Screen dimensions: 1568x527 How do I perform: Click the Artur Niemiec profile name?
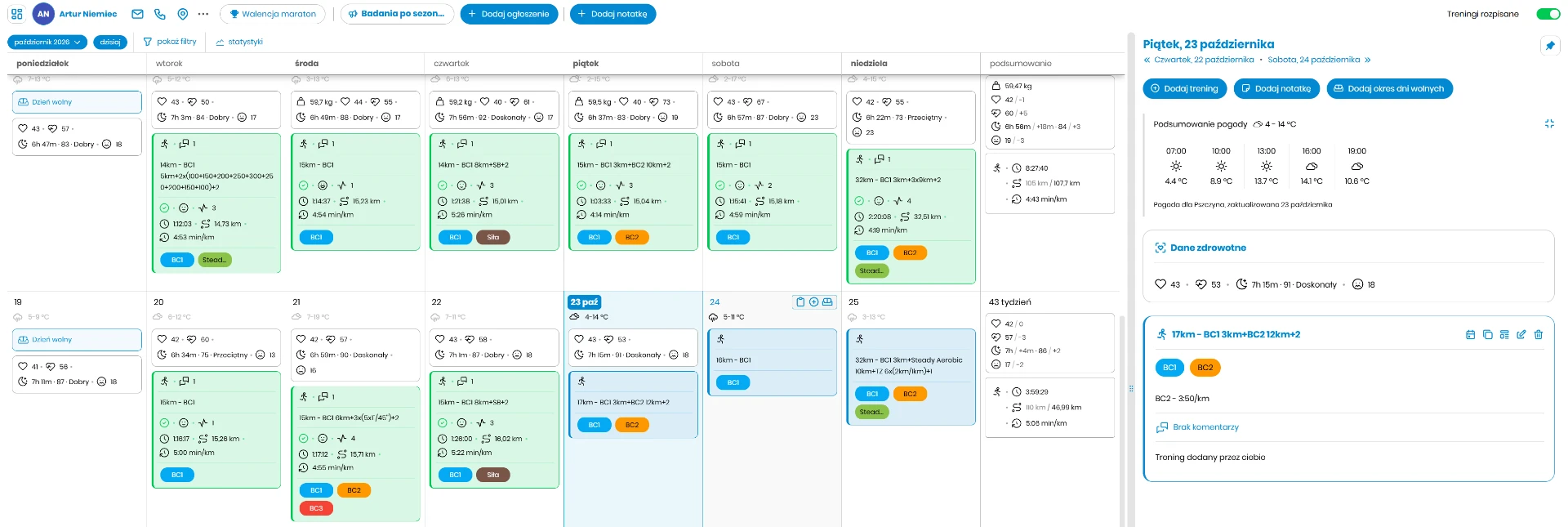click(x=88, y=14)
